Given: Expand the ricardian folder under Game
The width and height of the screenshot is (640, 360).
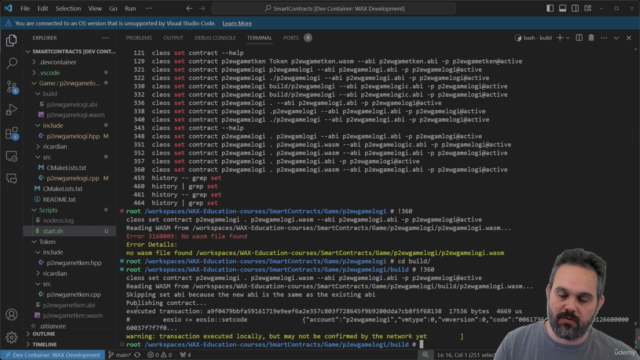Looking at the screenshot, I should (70, 147).
